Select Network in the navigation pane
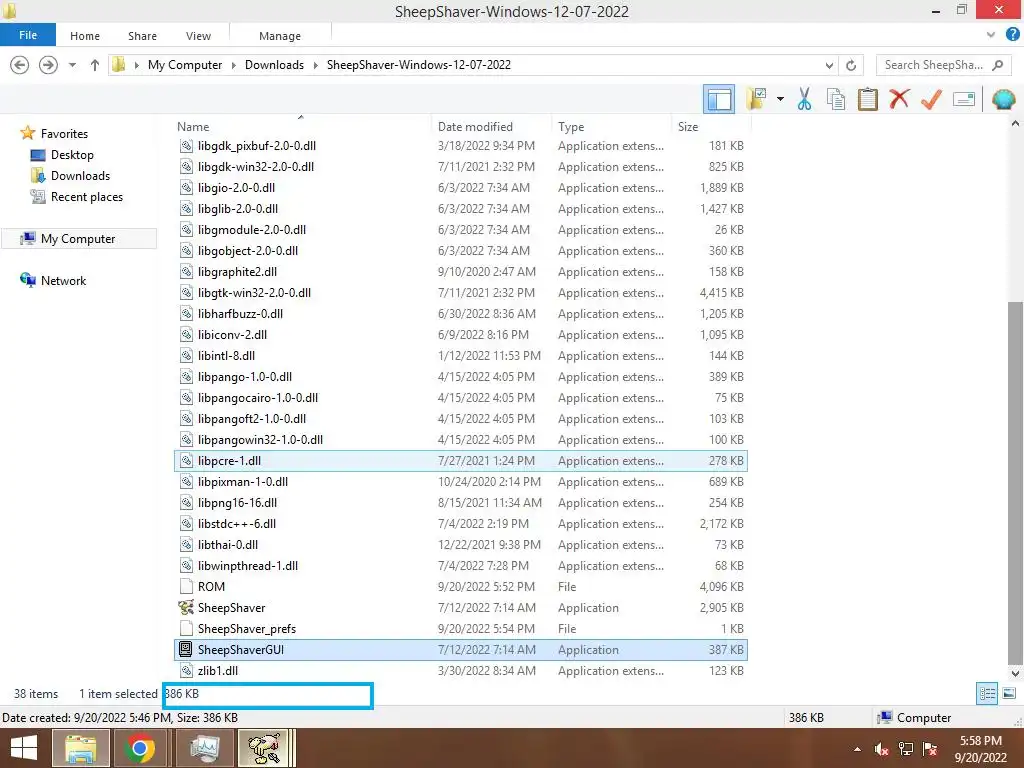 coord(63,281)
